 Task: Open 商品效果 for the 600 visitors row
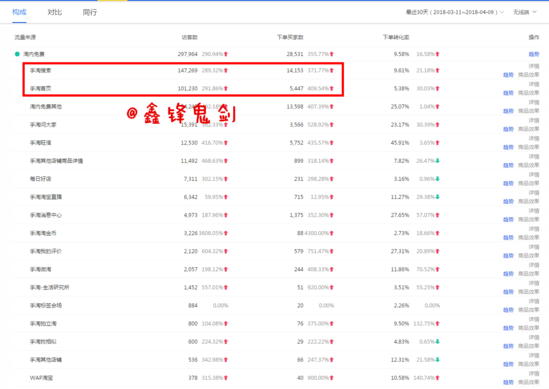click(529, 346)
